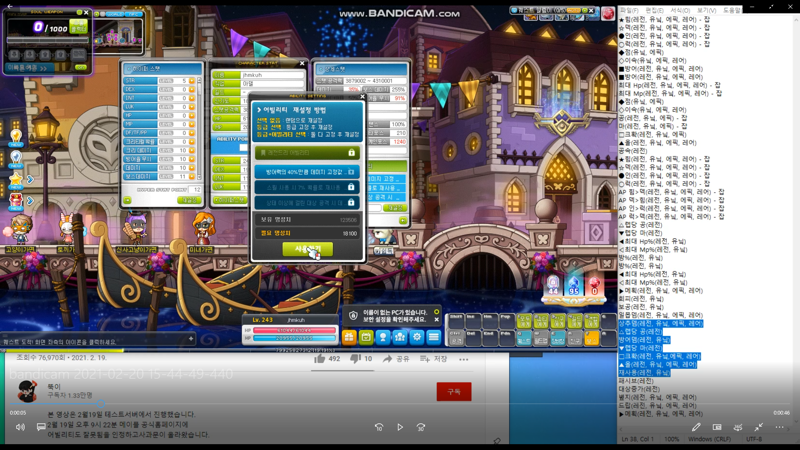Raise the STR hyper stat level

[x=192, y=81]
